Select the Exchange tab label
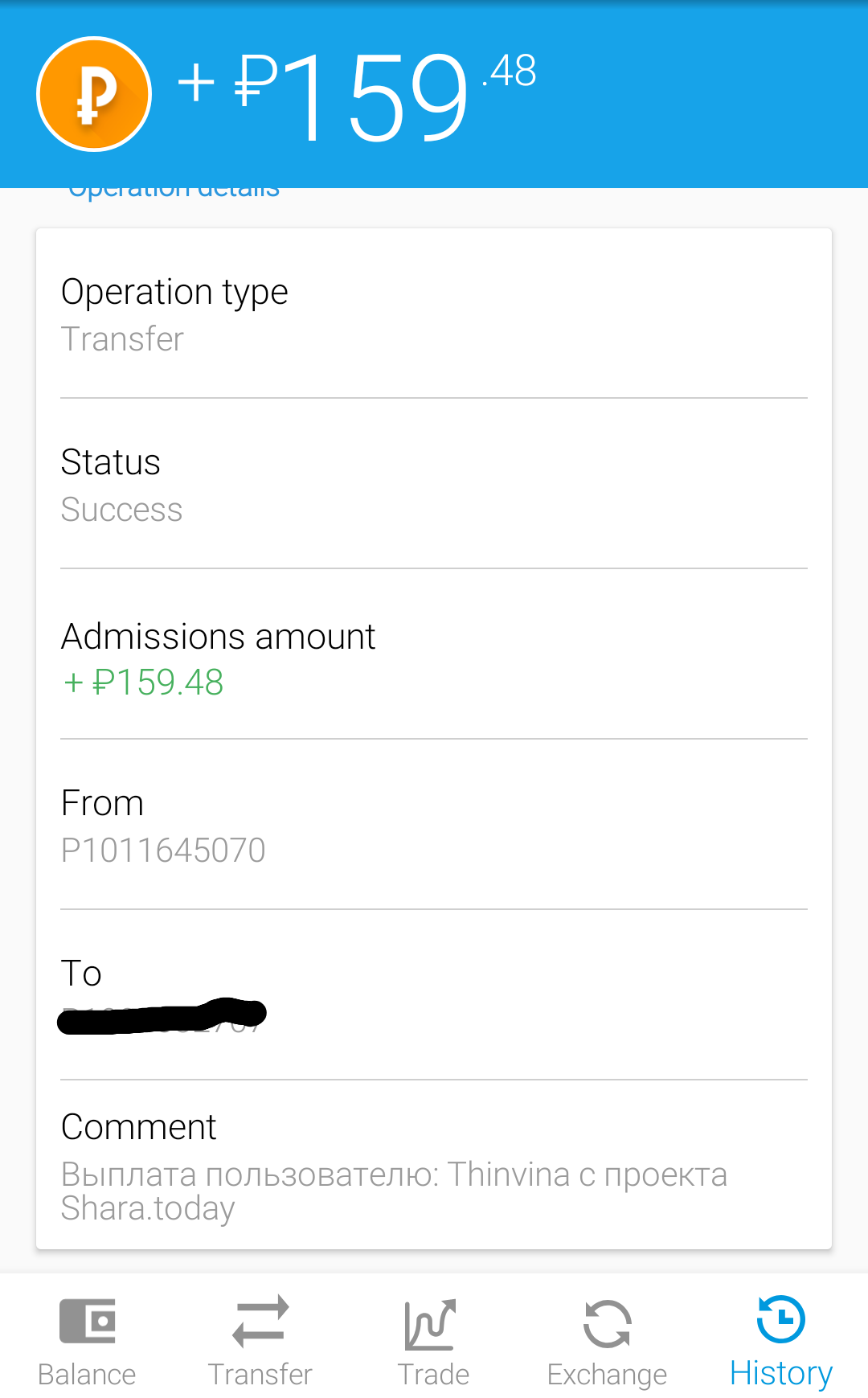868x1398 pixels. (607, 1375)
